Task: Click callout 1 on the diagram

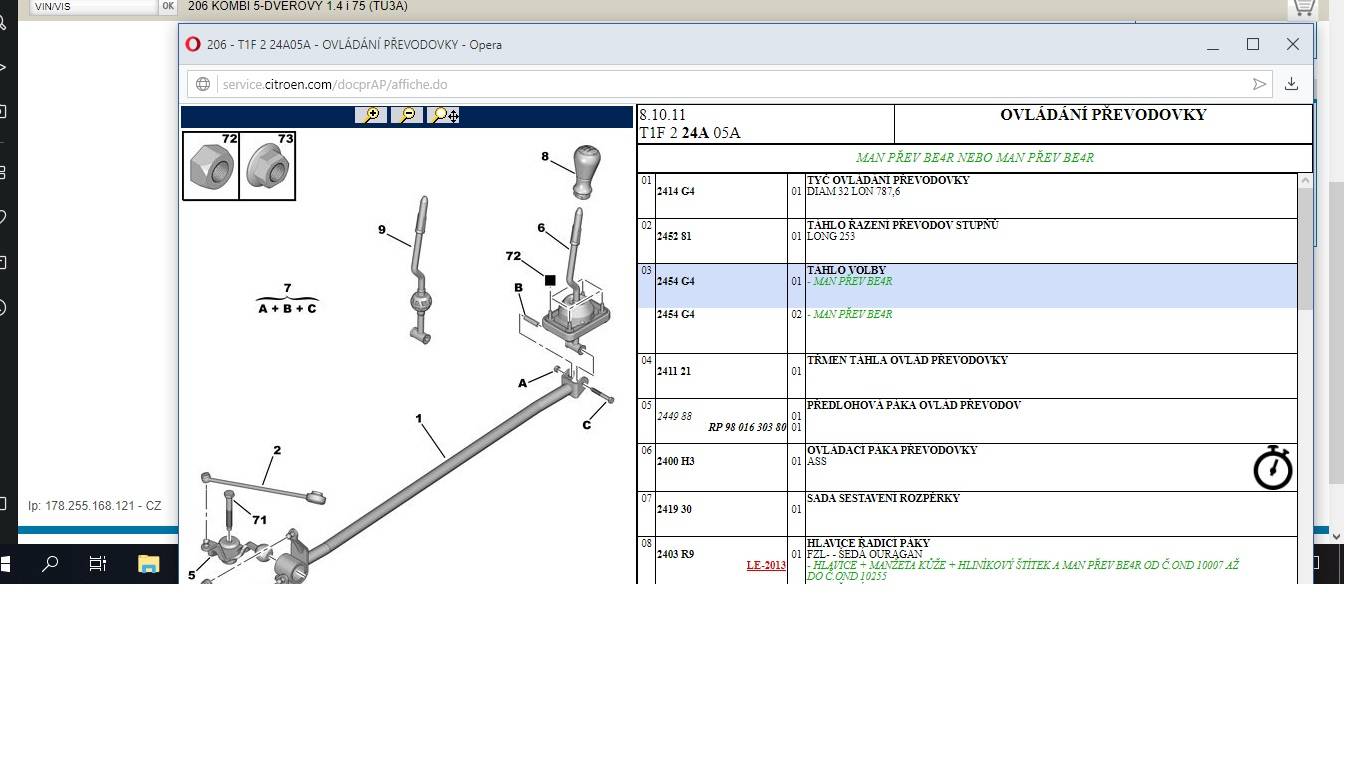Action: tap(419, 418)
